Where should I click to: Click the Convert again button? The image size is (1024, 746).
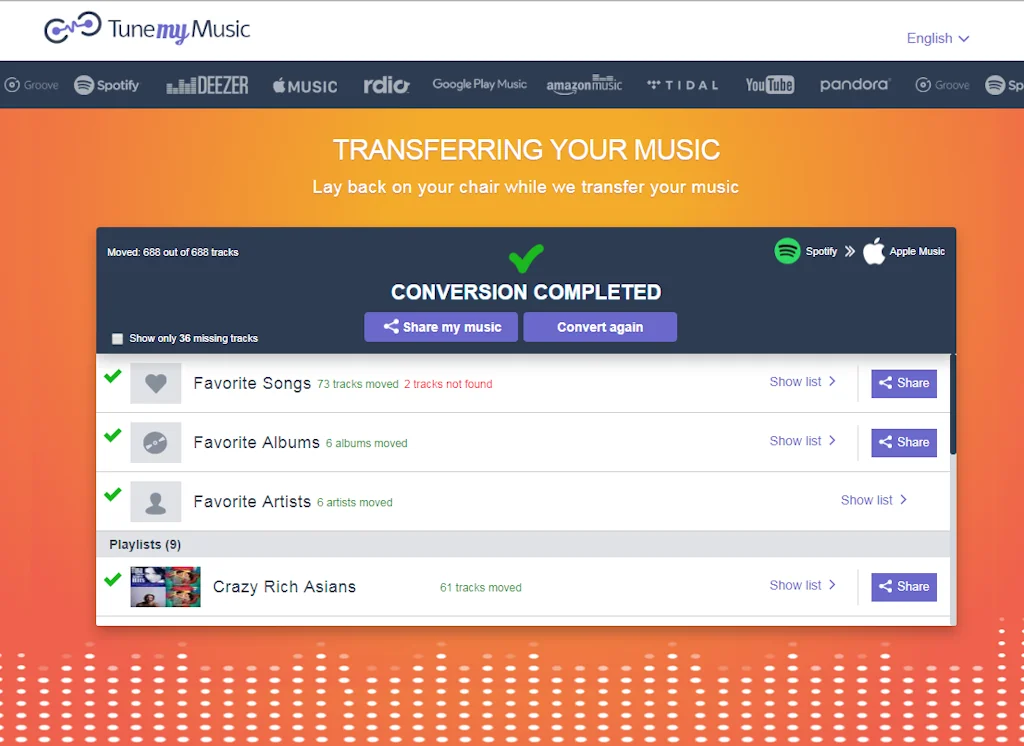600,327
